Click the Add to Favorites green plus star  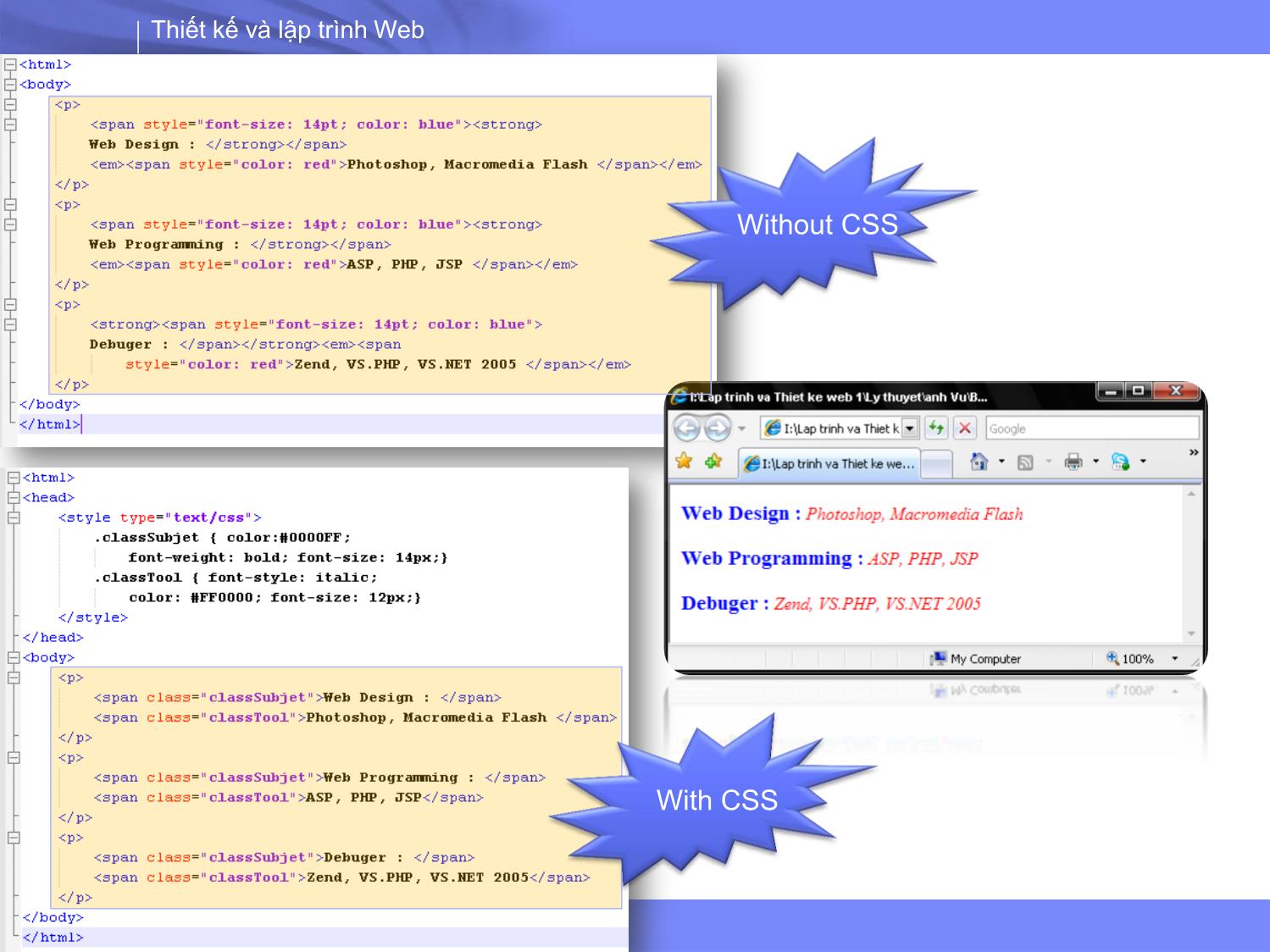[x=713, y=462]
